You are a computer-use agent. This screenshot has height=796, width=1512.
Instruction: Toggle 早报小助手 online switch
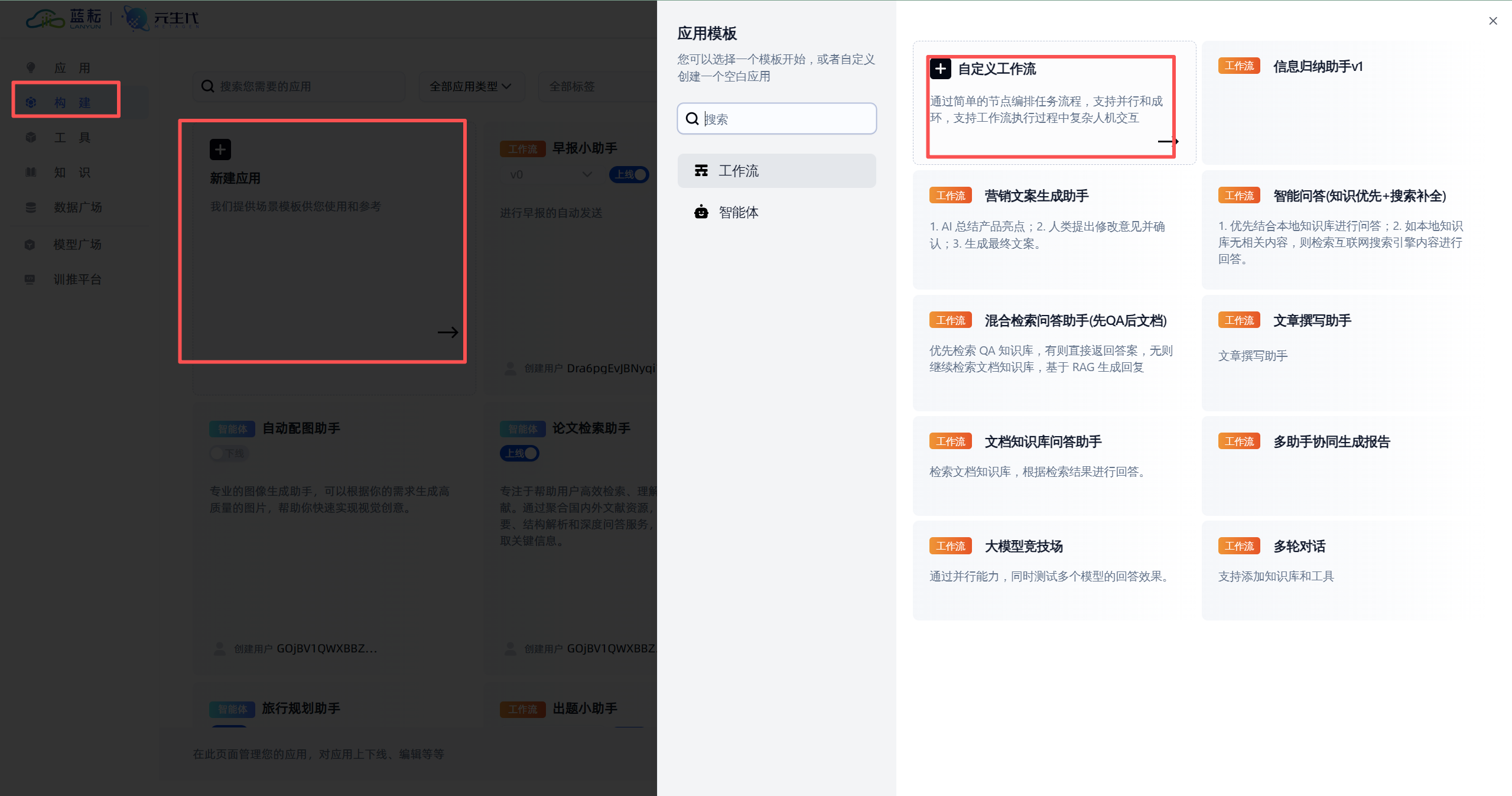pos(630,174)
